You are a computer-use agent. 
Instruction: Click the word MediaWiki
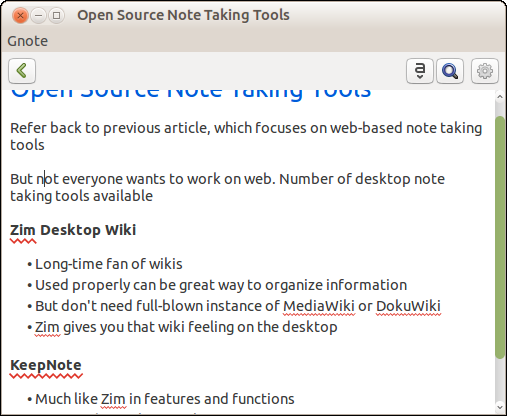click(319, 306)
